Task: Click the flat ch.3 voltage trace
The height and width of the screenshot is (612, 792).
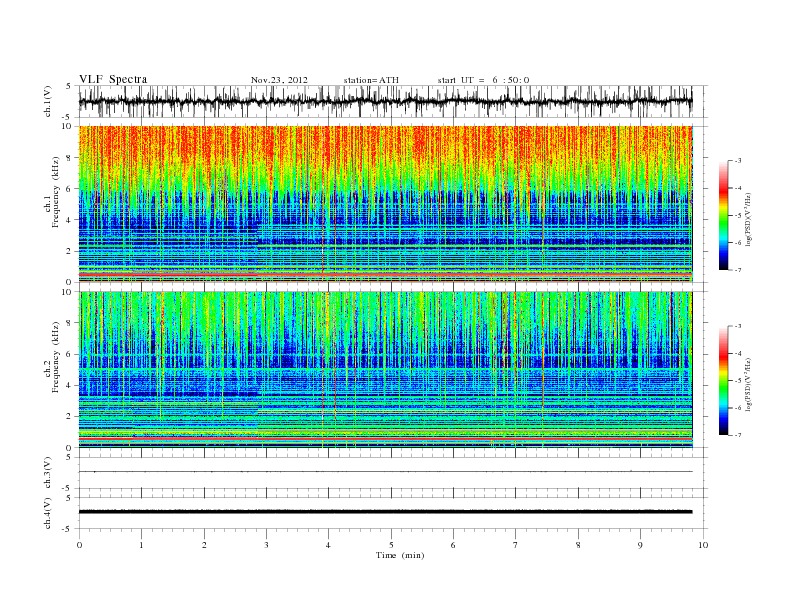Action: [x=385, y=472]
